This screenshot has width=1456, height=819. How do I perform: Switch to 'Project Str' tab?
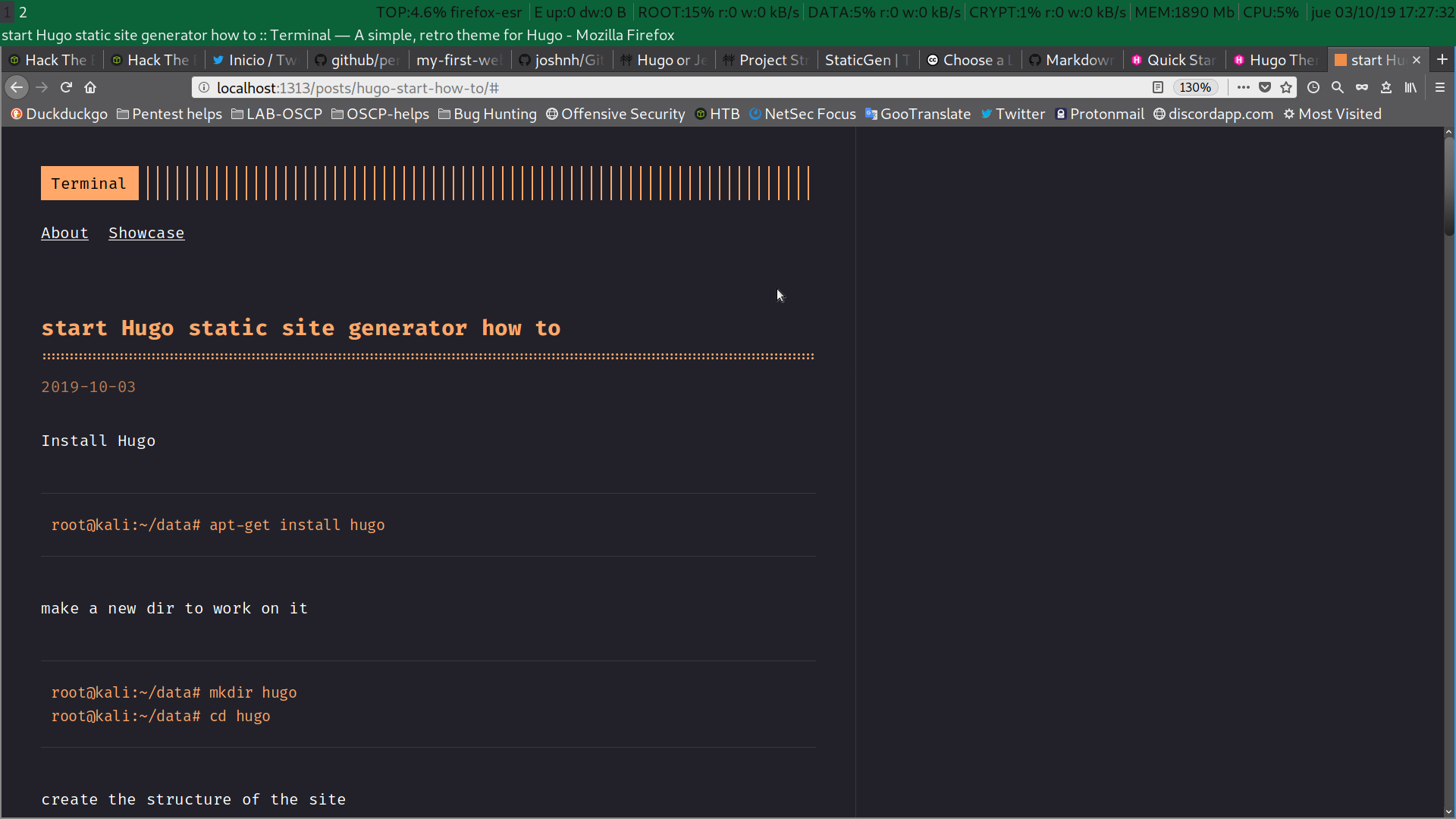[x=768, y=60]
